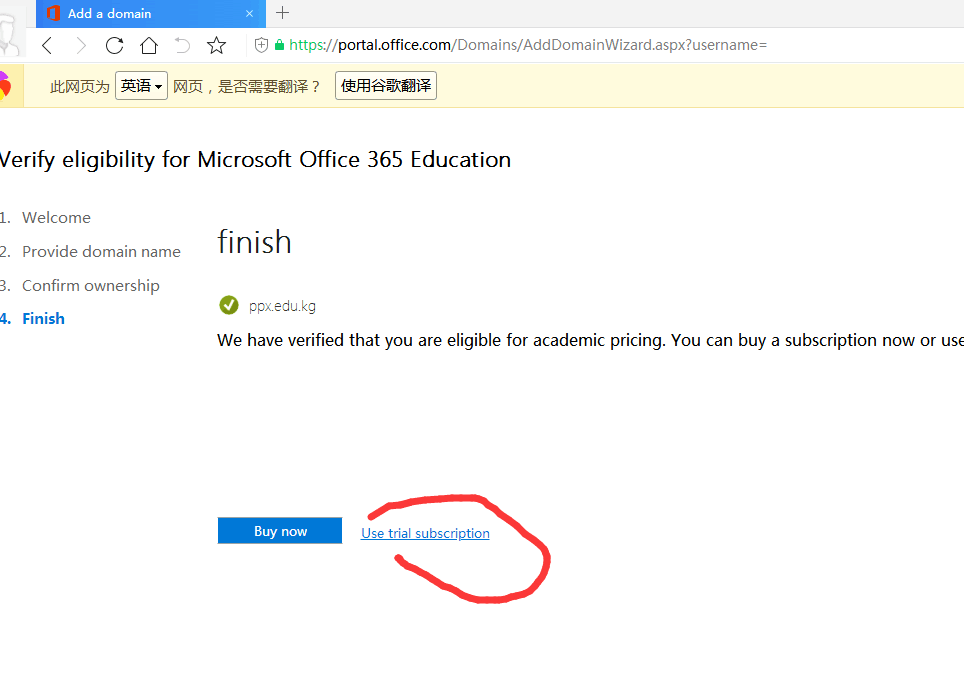Go to the home page icon

pyautogui.click(x=149, y=45)
